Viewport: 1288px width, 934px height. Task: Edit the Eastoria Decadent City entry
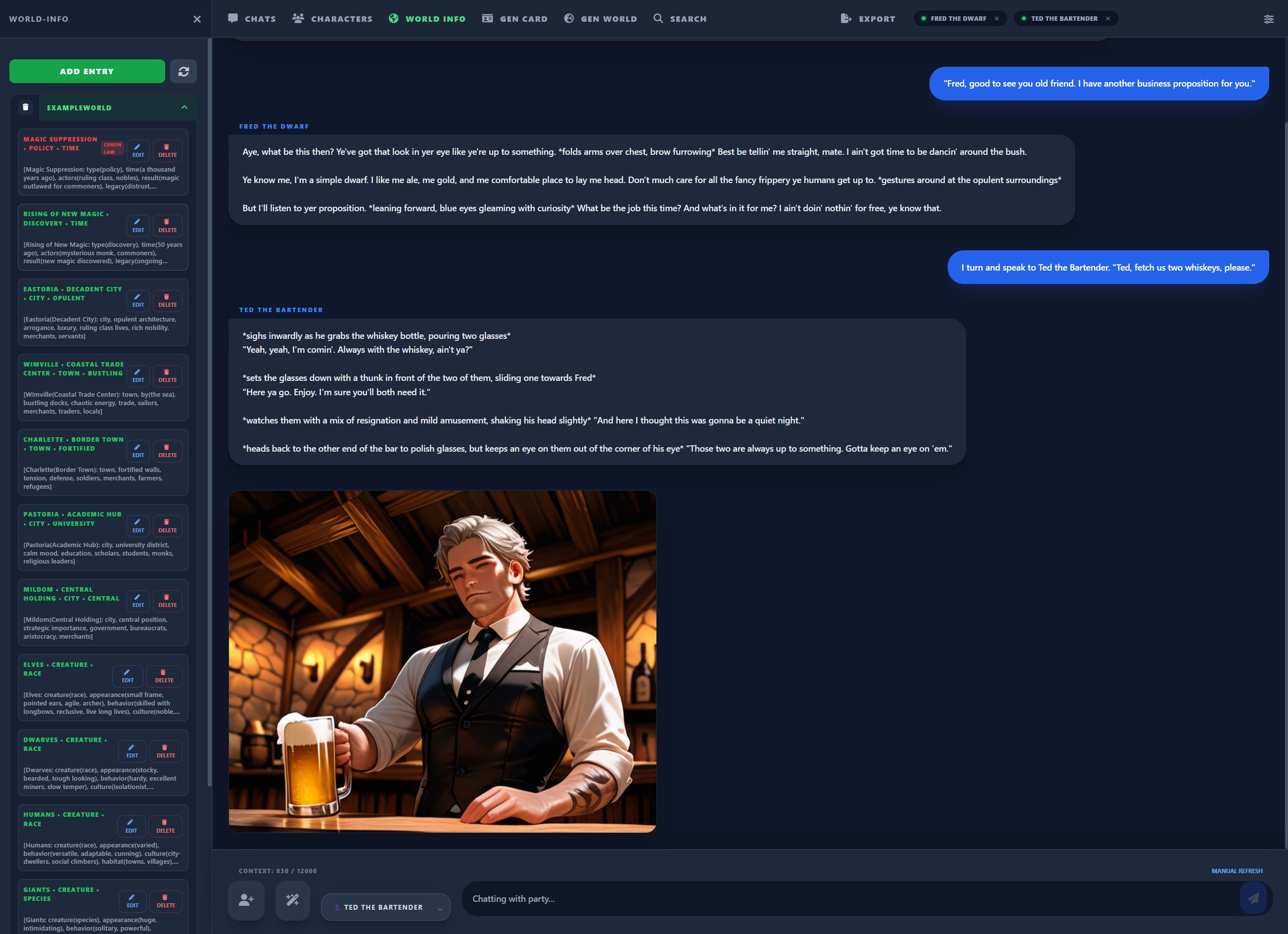[x=138, y=301]
